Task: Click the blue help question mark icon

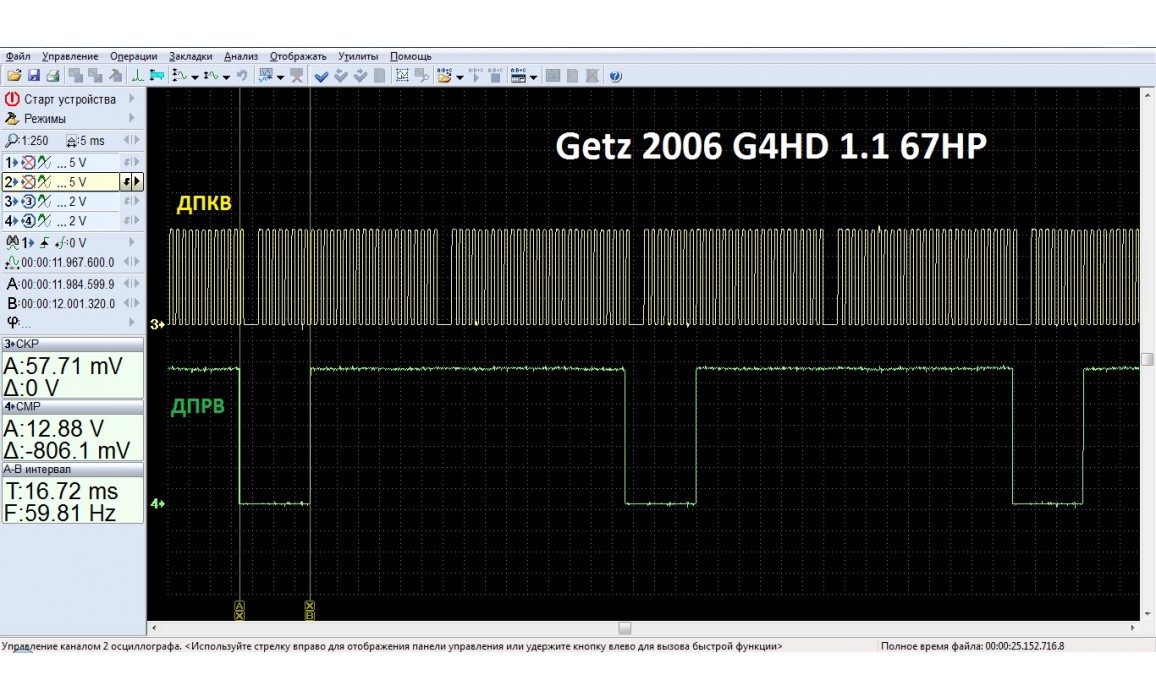Action: (615, 76)
